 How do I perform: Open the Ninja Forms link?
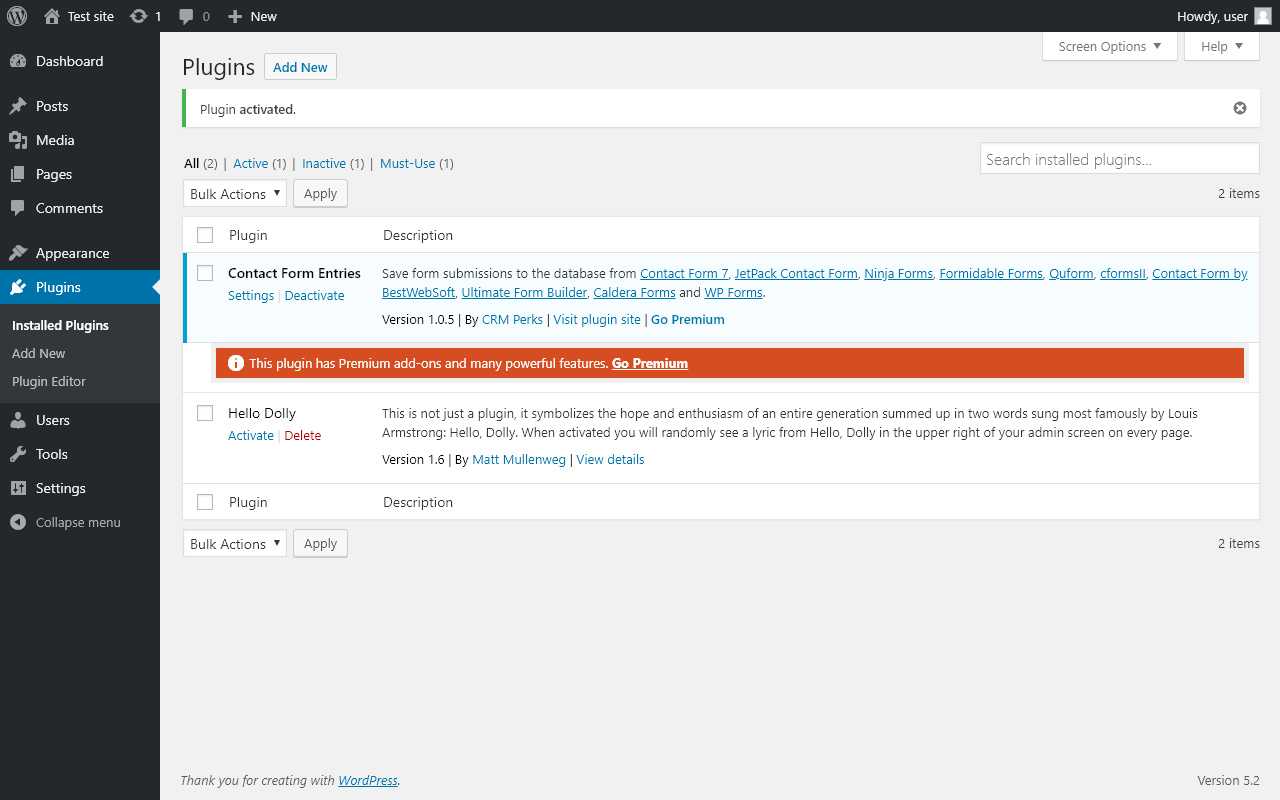tap(898, 273)
